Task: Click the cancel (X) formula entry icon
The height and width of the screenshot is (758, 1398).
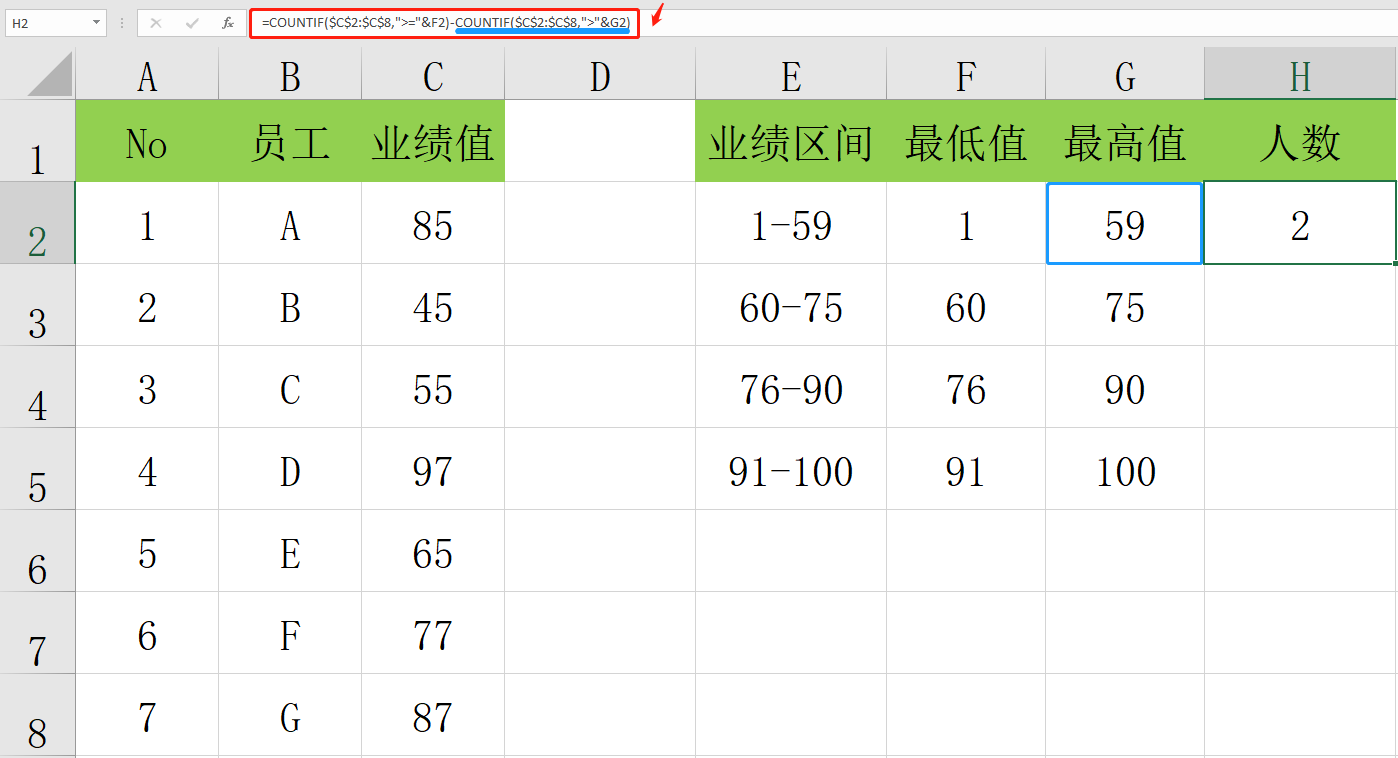Action: coord(156,22)
